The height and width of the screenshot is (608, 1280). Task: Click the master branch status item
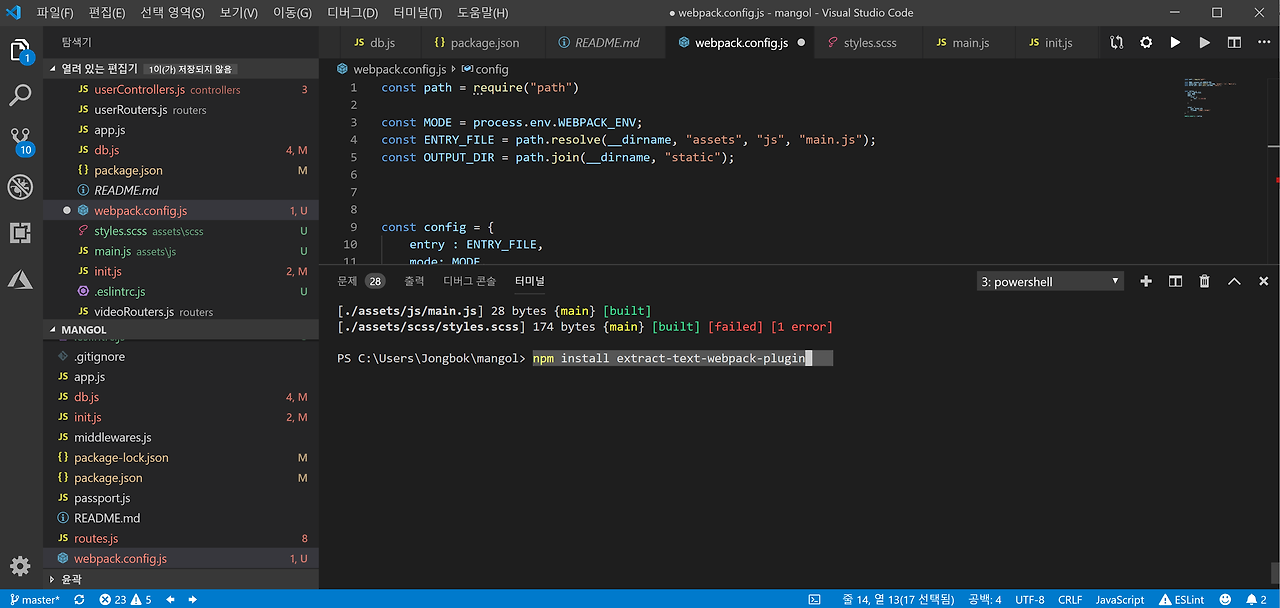35,600
